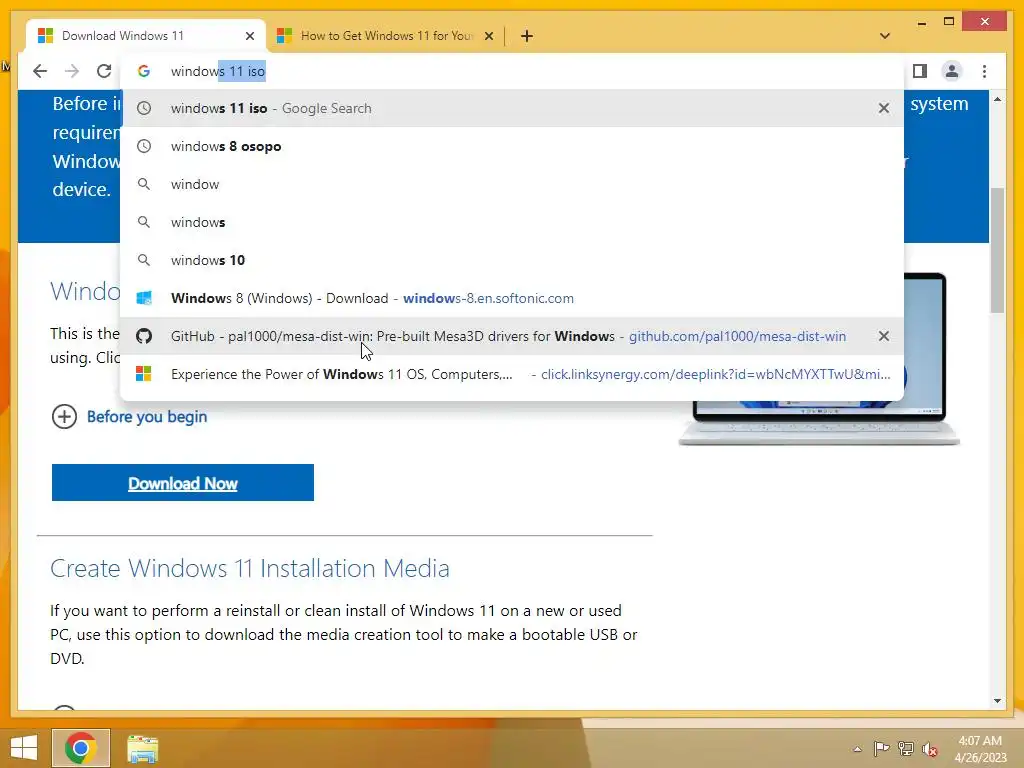Click the muted volume tray icon

click(929, 748)
